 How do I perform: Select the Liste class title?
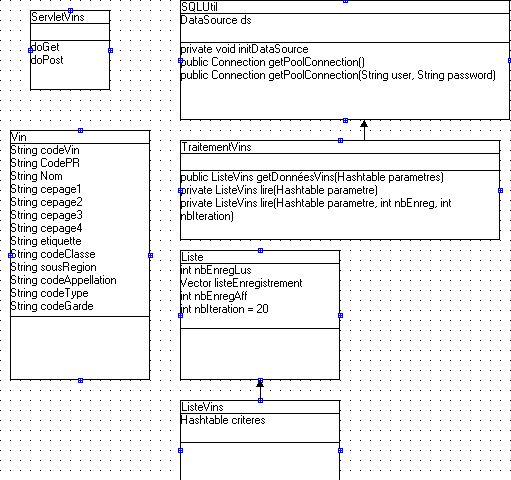[x=192, y=257]
